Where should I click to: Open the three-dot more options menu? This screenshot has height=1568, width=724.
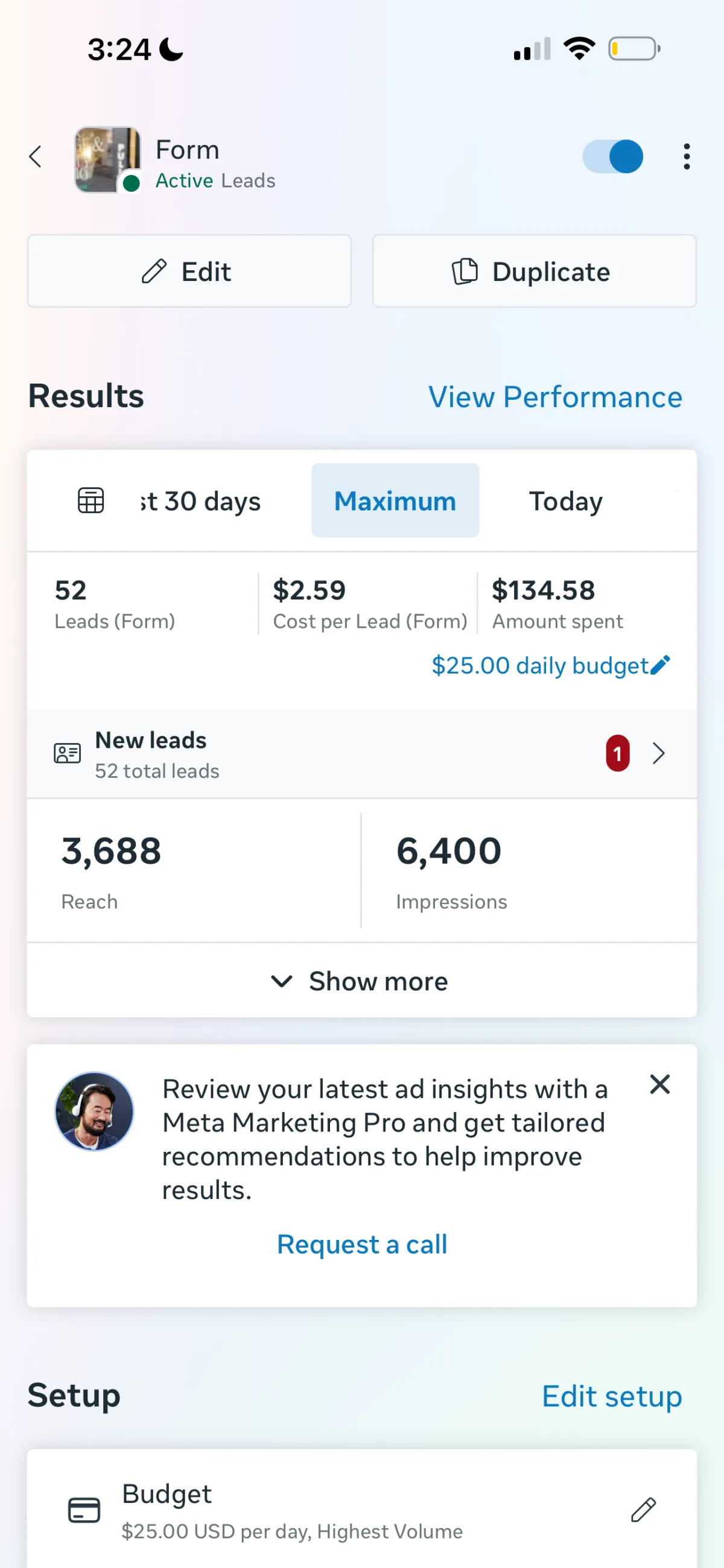pyautogui.click(x=686, y=156)
